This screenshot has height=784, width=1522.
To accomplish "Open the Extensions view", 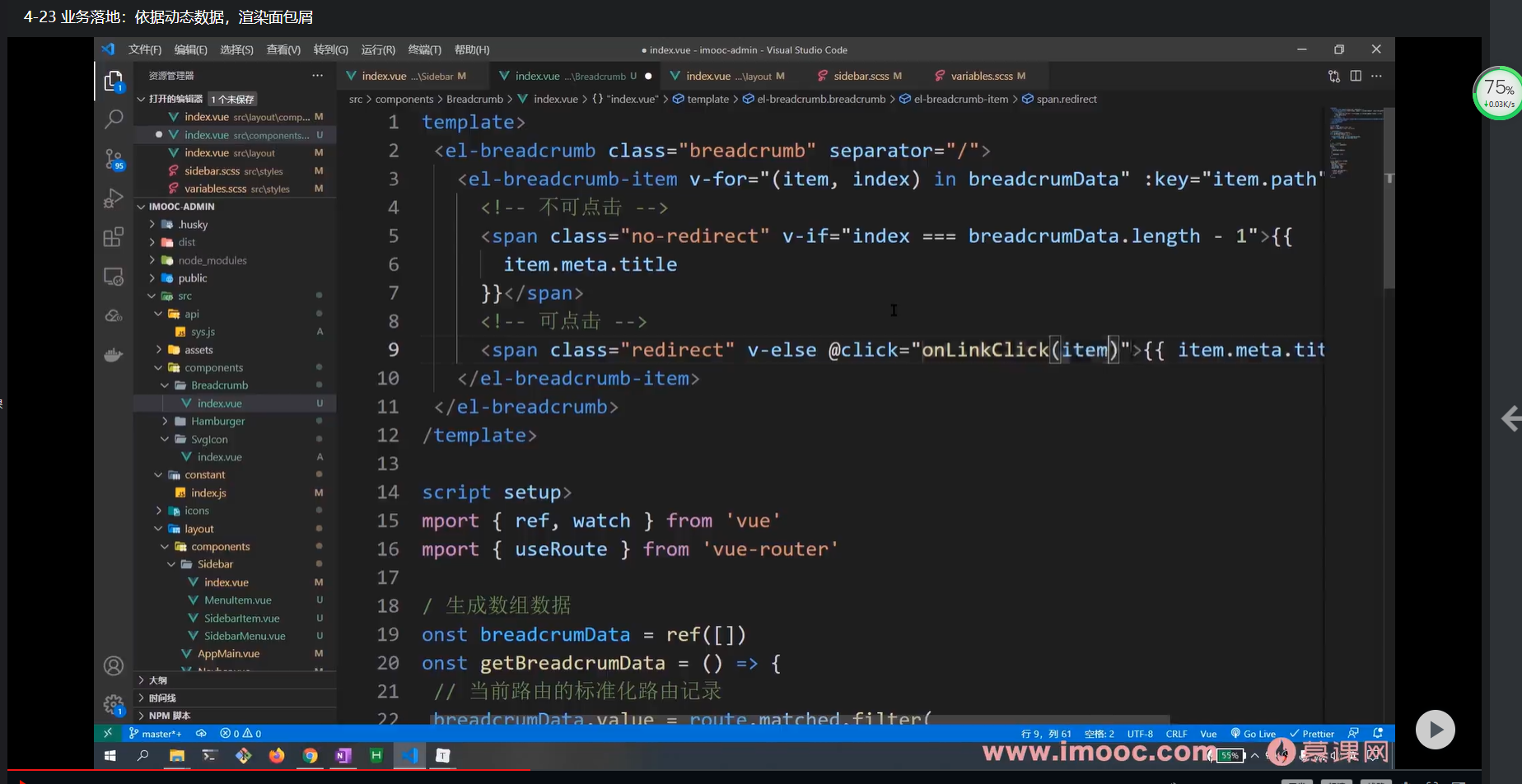I will tap(114, 237).
